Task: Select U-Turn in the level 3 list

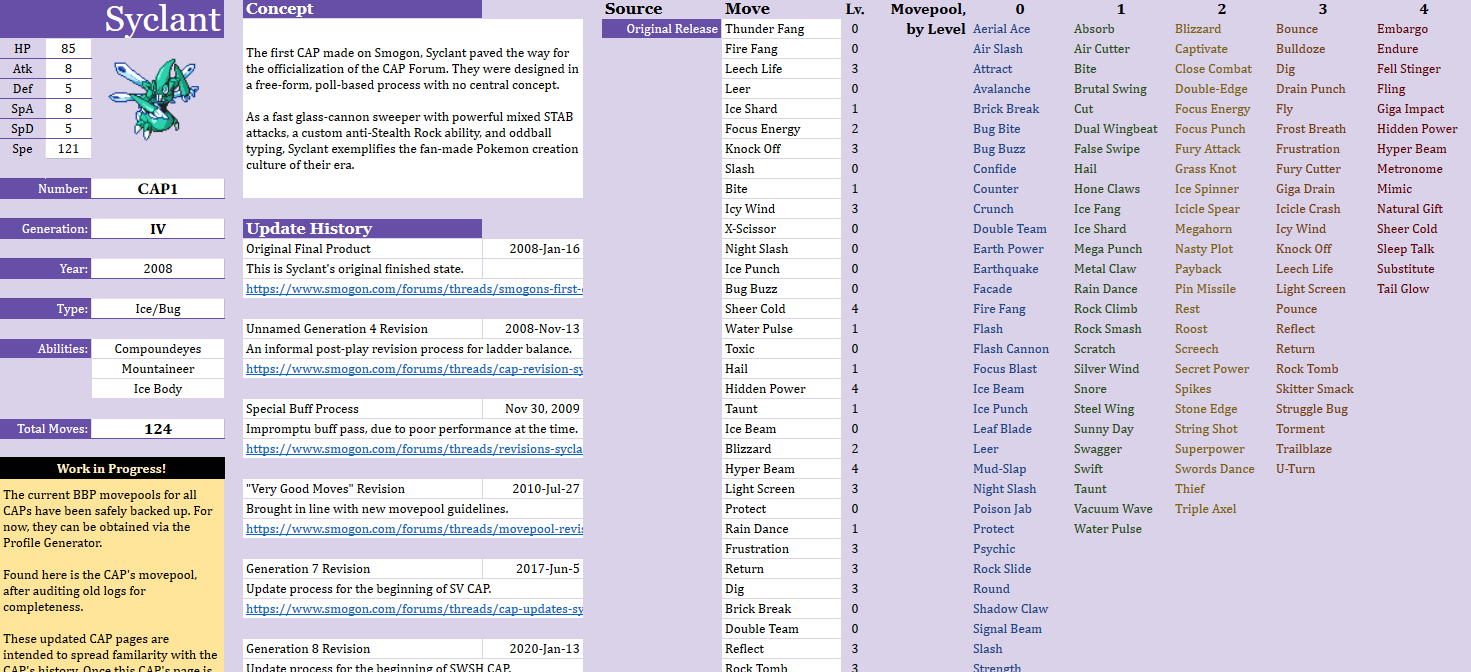Action: pyautogui.click(x=1295, y=469)
